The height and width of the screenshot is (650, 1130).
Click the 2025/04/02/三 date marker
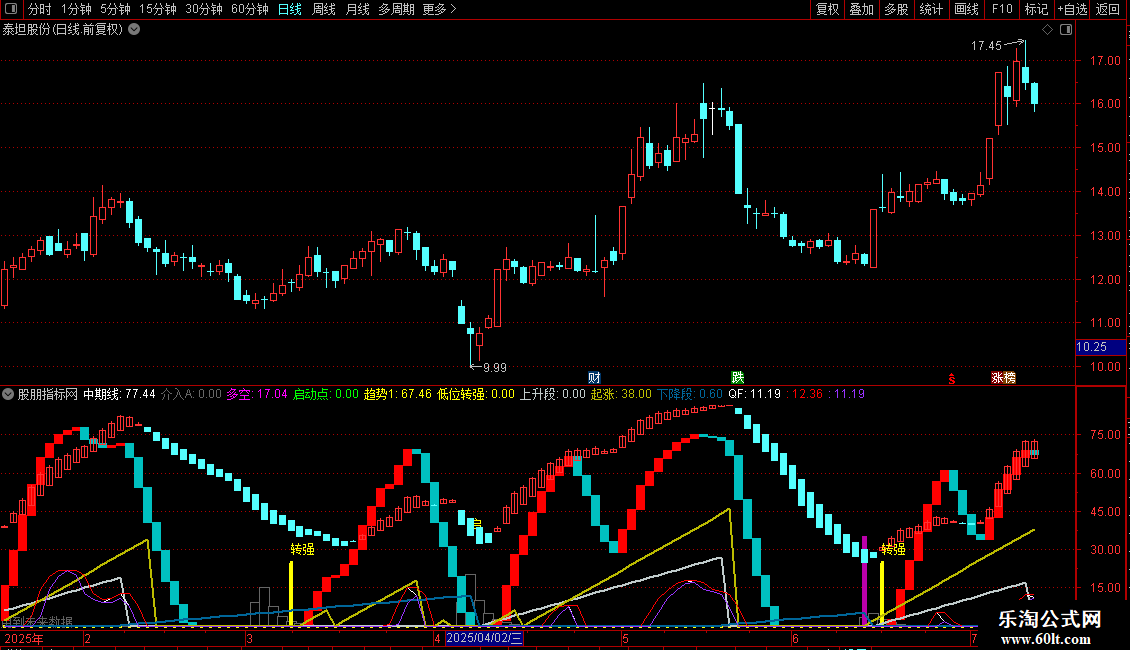click(x=484, y=638)
